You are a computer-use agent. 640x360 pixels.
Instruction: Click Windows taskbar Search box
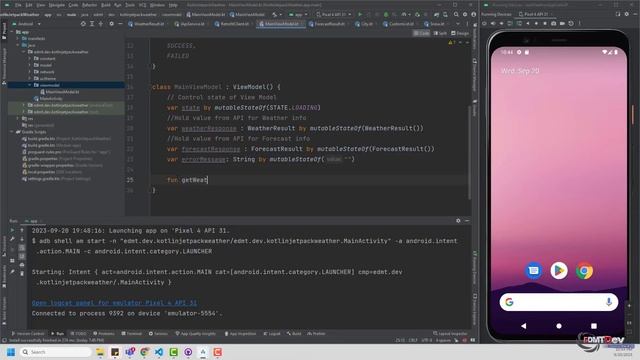click(55, 352)
